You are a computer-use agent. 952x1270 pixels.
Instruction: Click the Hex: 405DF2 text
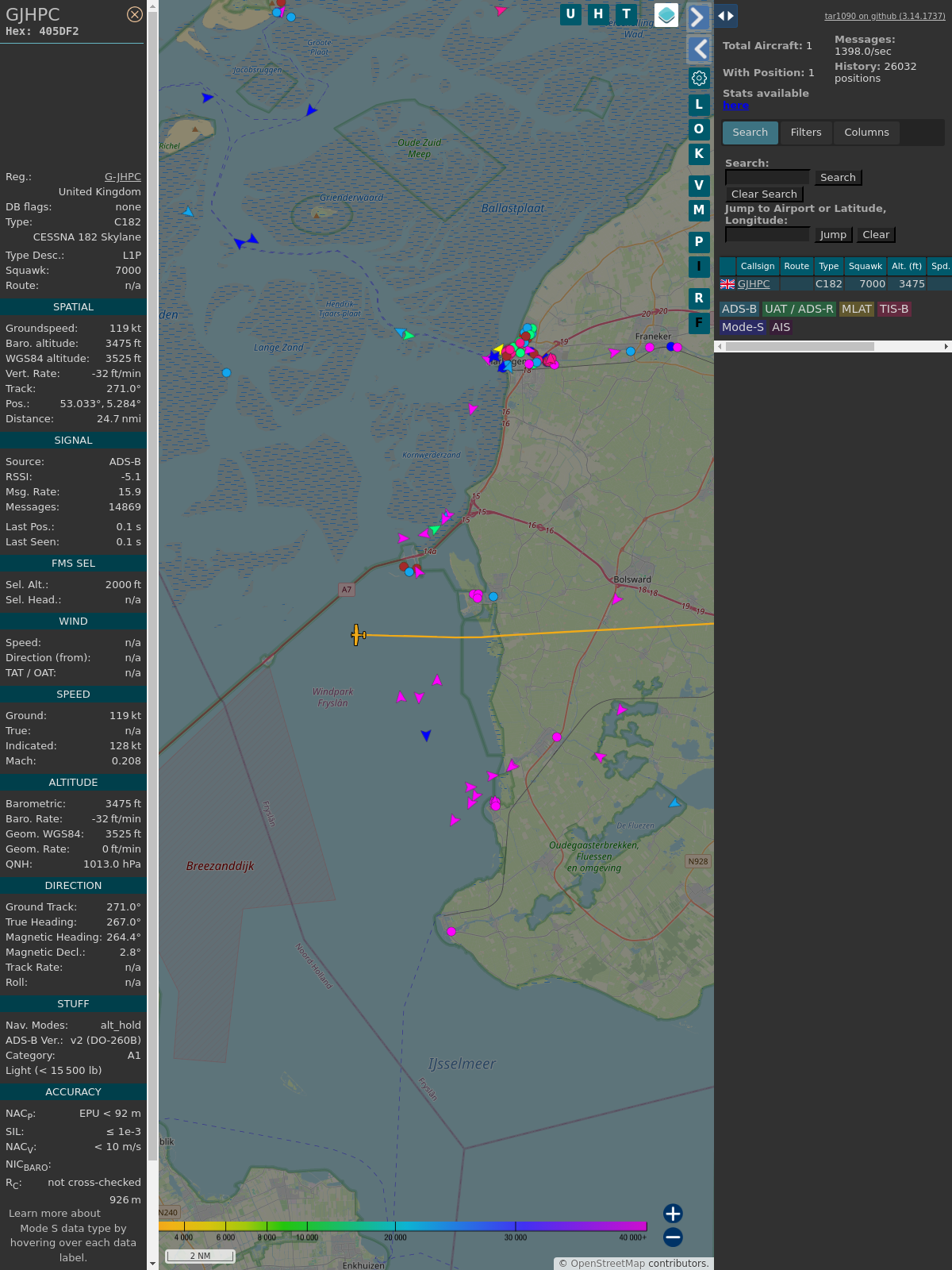tap(42, 32)
